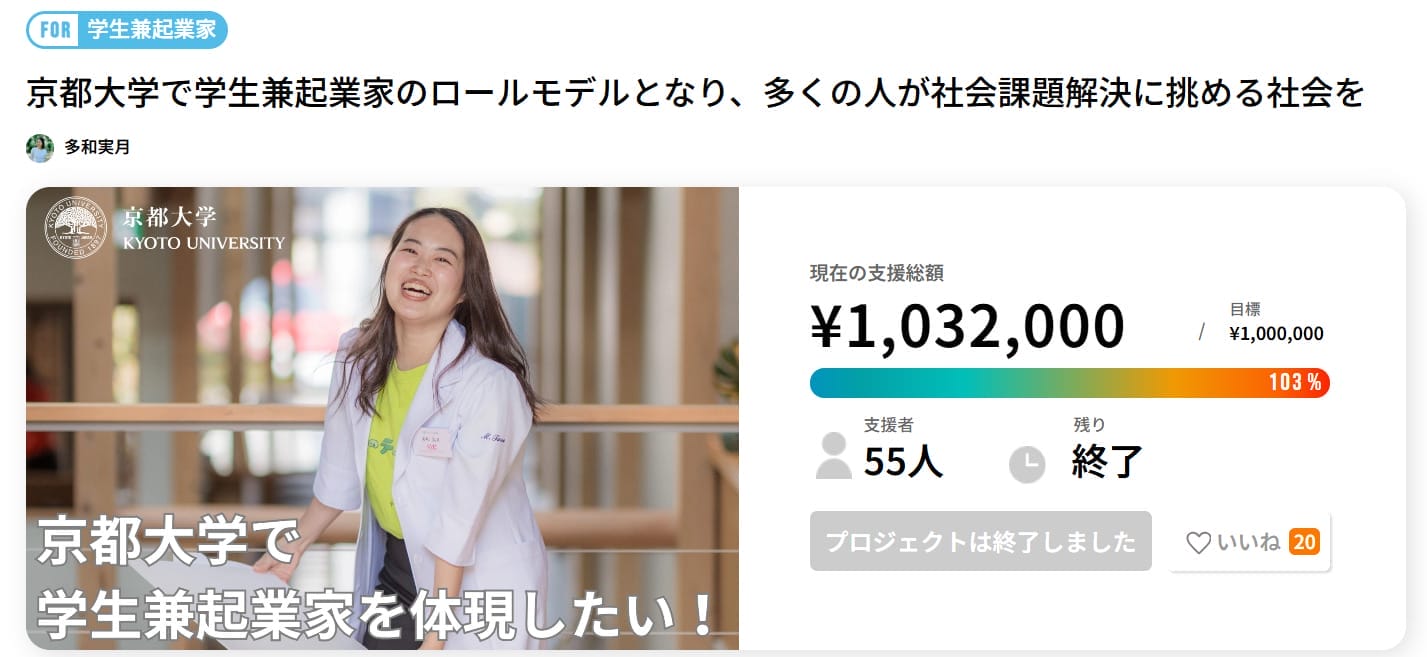Viewport: 1427px width, 657px height.
Task: Click the supporter person icon
Action: click(x=833, y=456)
